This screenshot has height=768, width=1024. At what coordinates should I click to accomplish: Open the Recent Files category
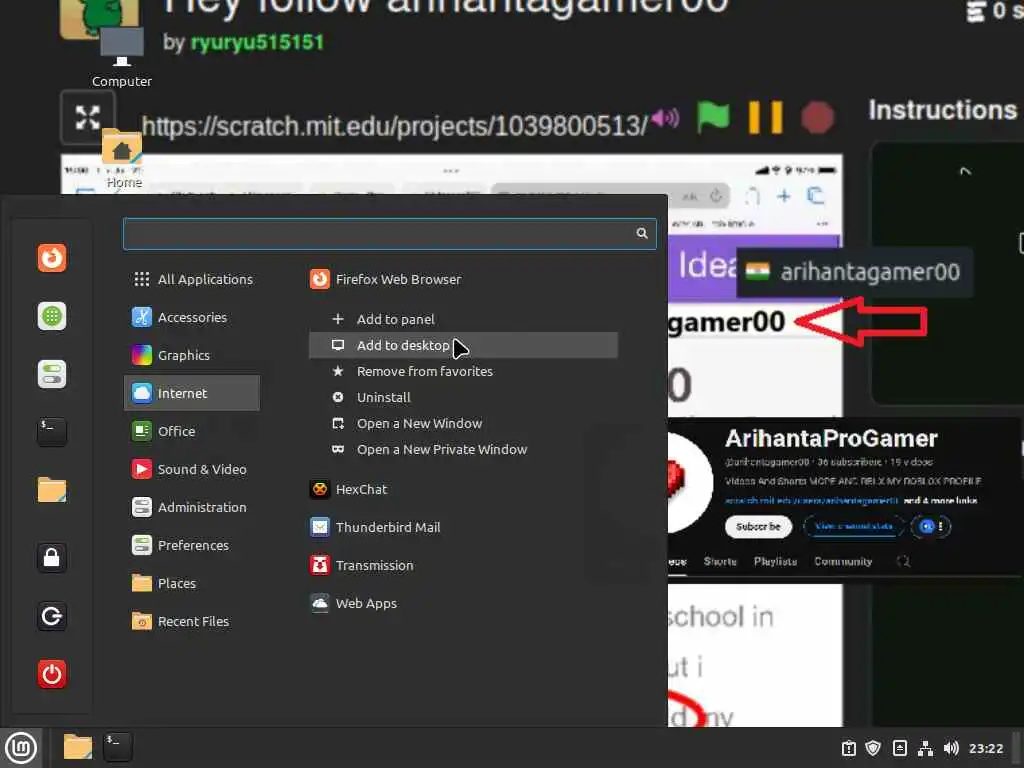tap(193, 621)
